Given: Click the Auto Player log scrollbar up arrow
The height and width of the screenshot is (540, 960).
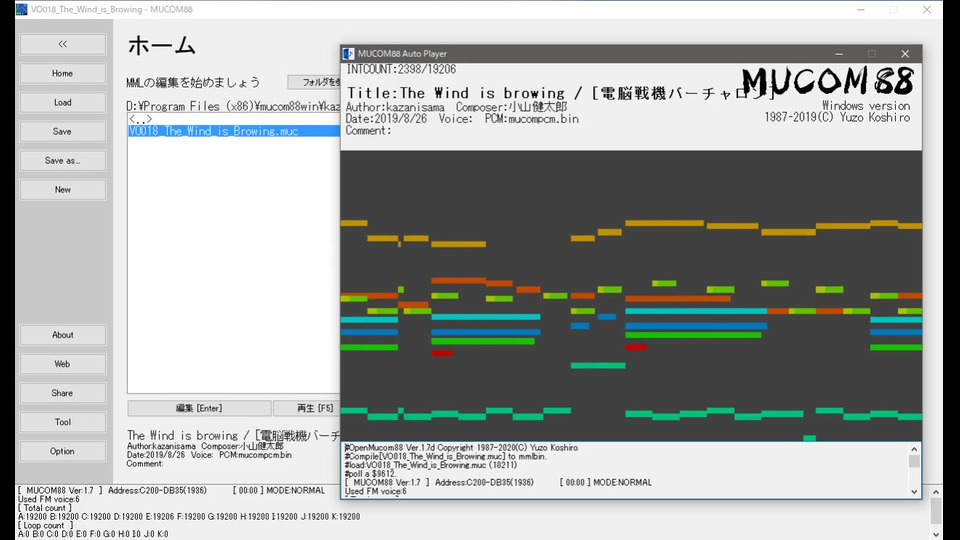Looking at the screenshot, I should point(914,449).
